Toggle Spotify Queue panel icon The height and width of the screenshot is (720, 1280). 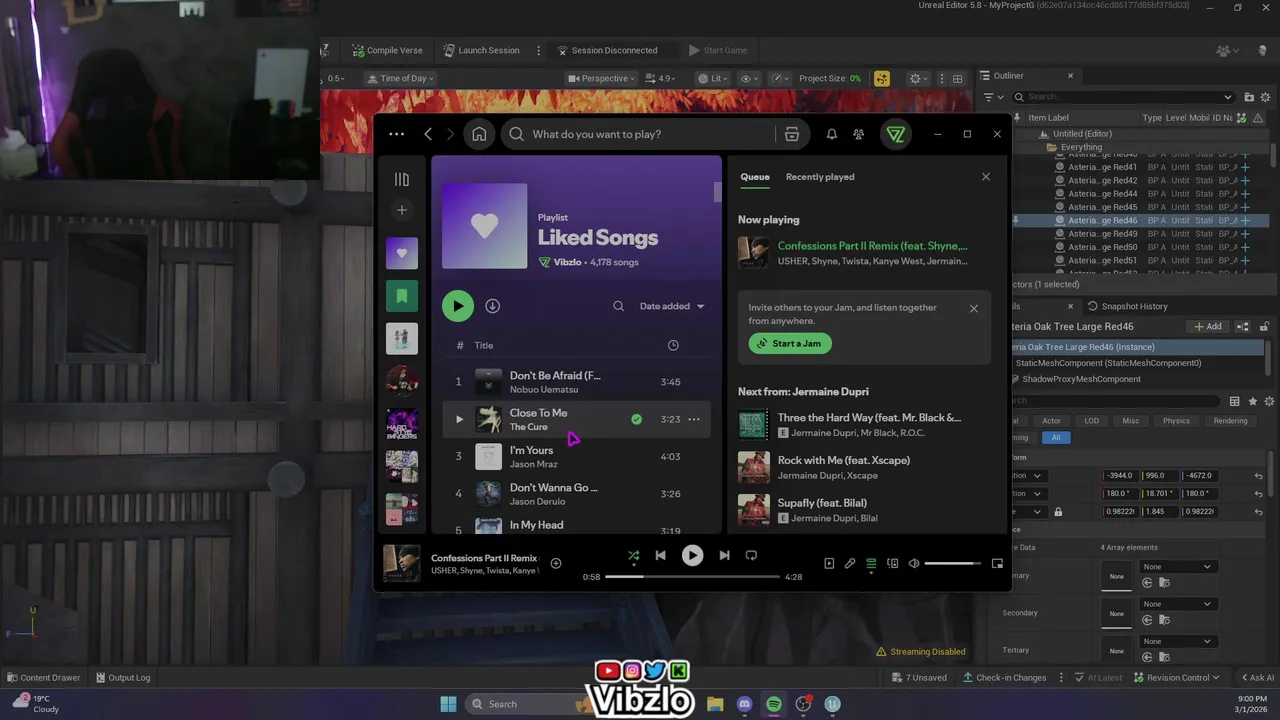[871, 563]
